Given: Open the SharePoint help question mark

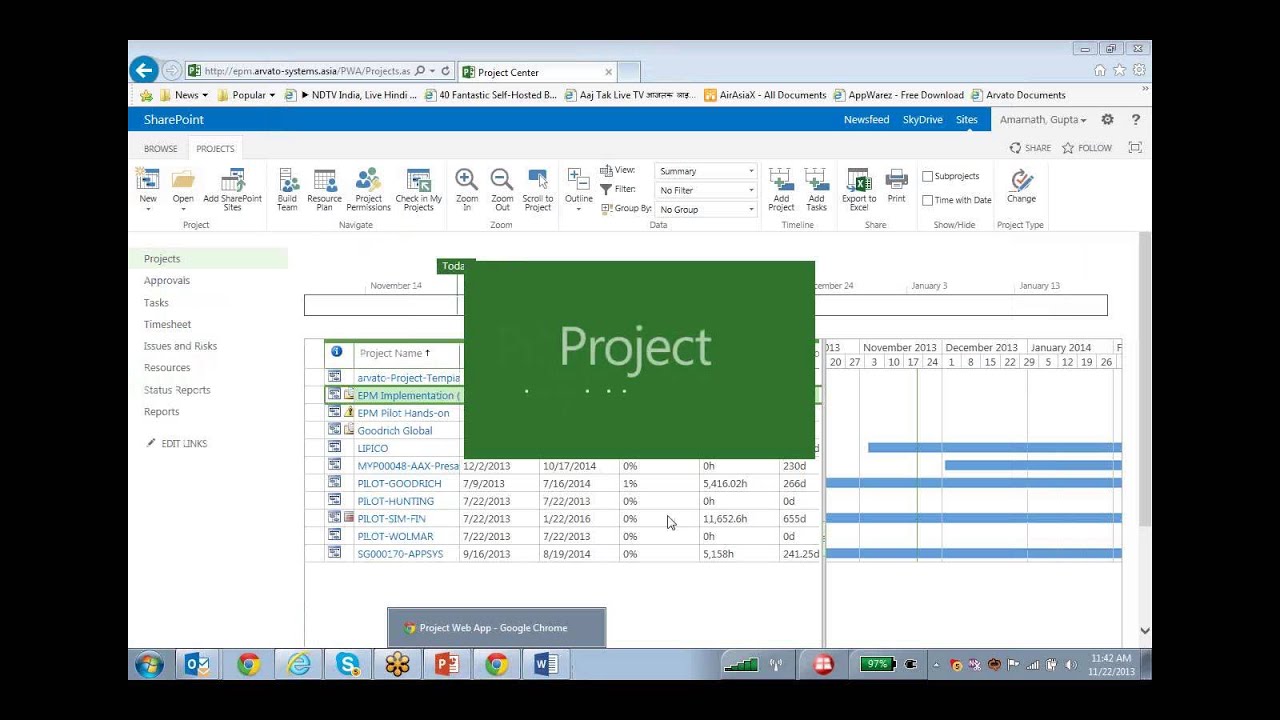Looking at the screenshot, I should [1135, 119].
